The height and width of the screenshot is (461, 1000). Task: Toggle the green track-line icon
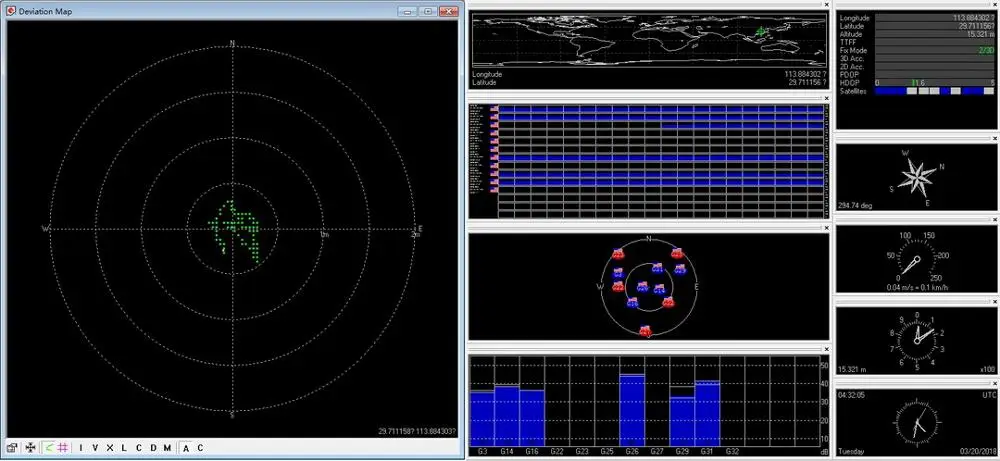[49, 448]
